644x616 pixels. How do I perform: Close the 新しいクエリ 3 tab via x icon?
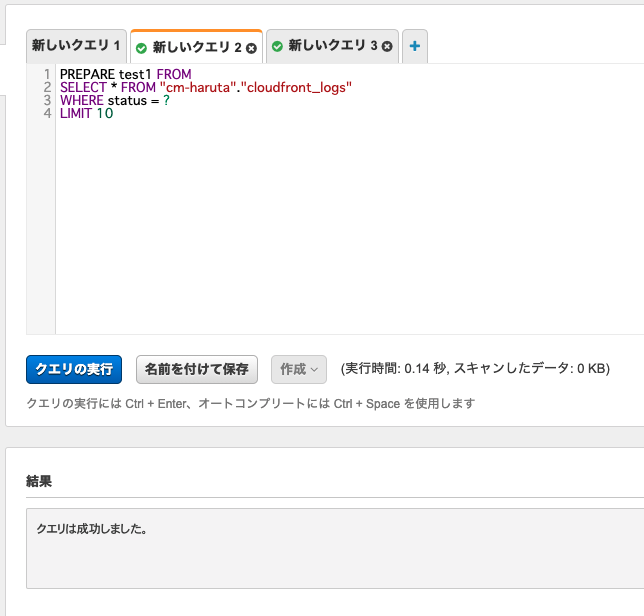click(x=387, y=46)
